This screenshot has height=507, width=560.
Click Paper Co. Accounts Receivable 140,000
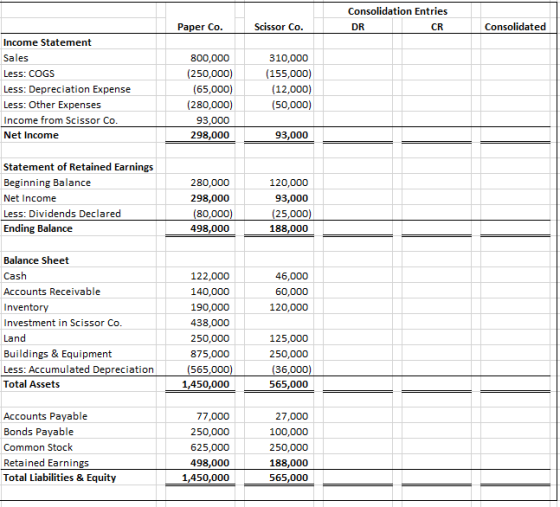click(x=210, y=292)
